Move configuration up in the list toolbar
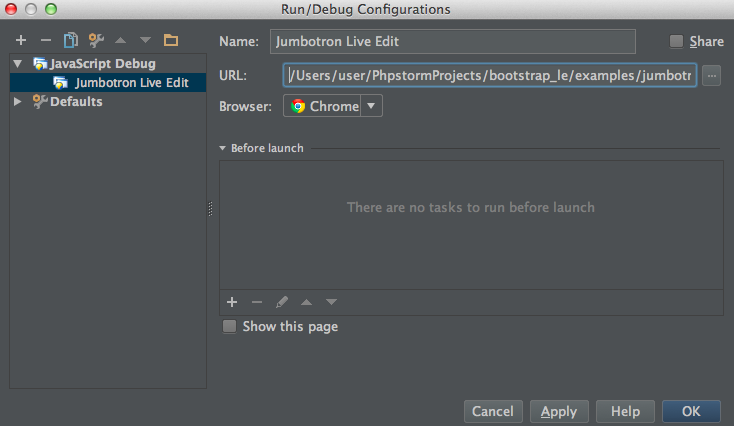 click(x=120, y=40)
